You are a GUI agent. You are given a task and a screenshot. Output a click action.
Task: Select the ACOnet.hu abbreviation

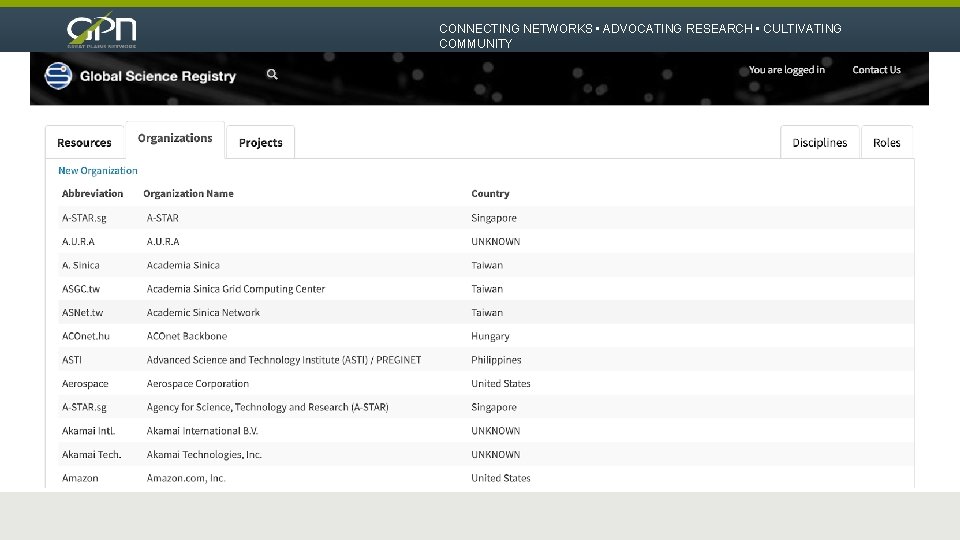(x=86, y=336)
